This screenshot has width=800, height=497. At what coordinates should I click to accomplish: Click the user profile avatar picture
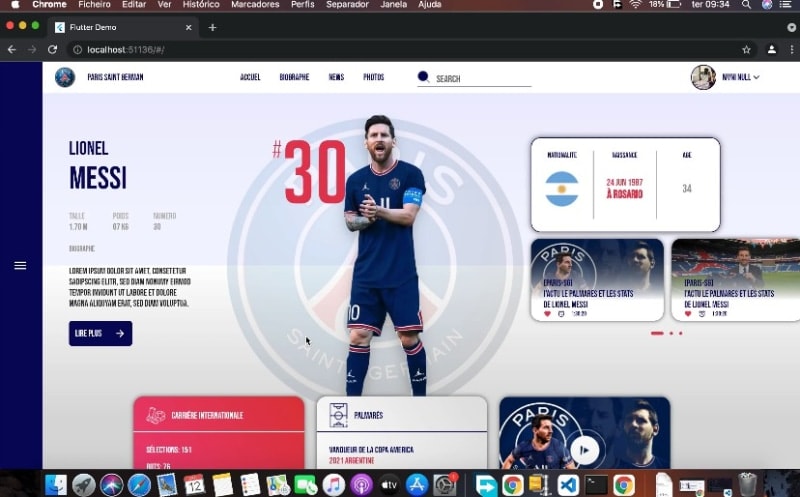[703, 77]
